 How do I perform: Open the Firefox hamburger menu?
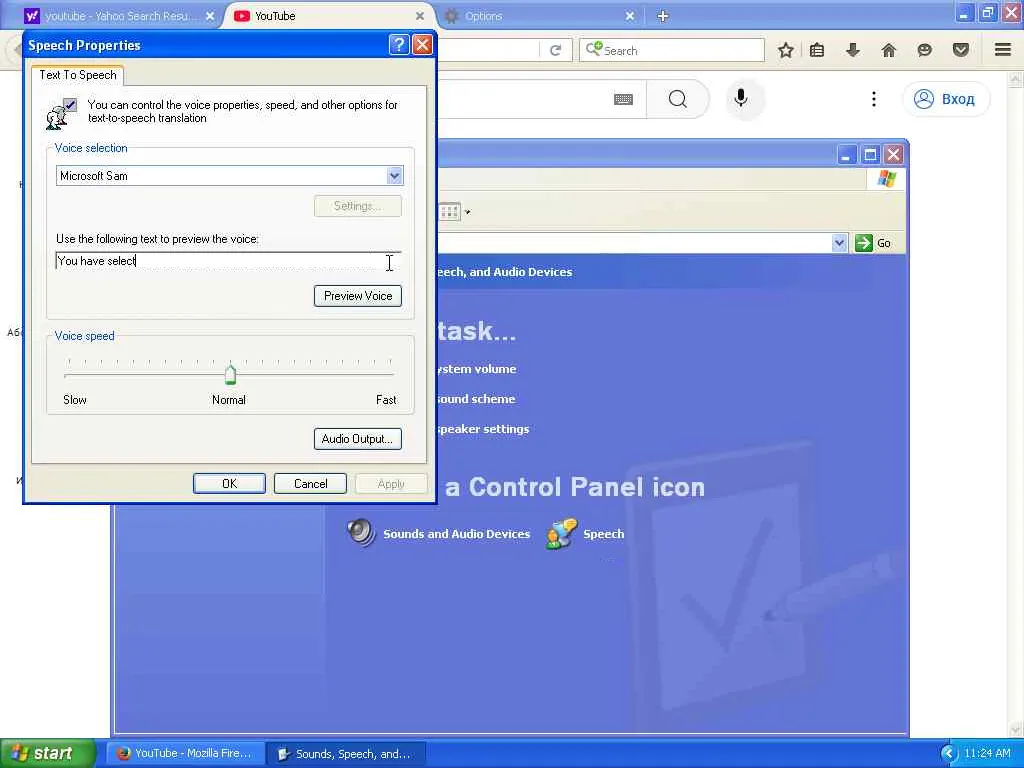1003,50
